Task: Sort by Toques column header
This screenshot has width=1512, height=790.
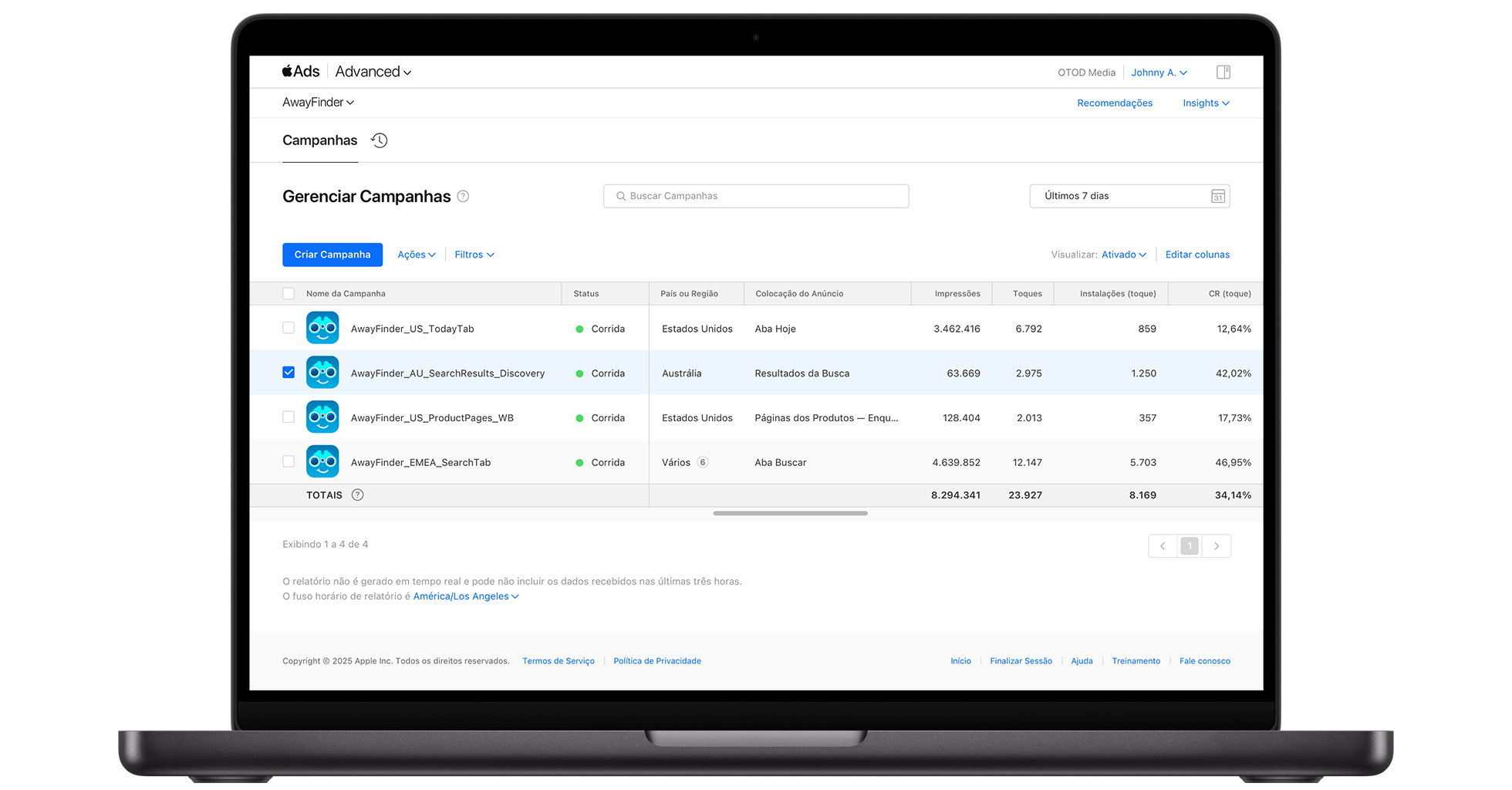Action: (1028, 294)
